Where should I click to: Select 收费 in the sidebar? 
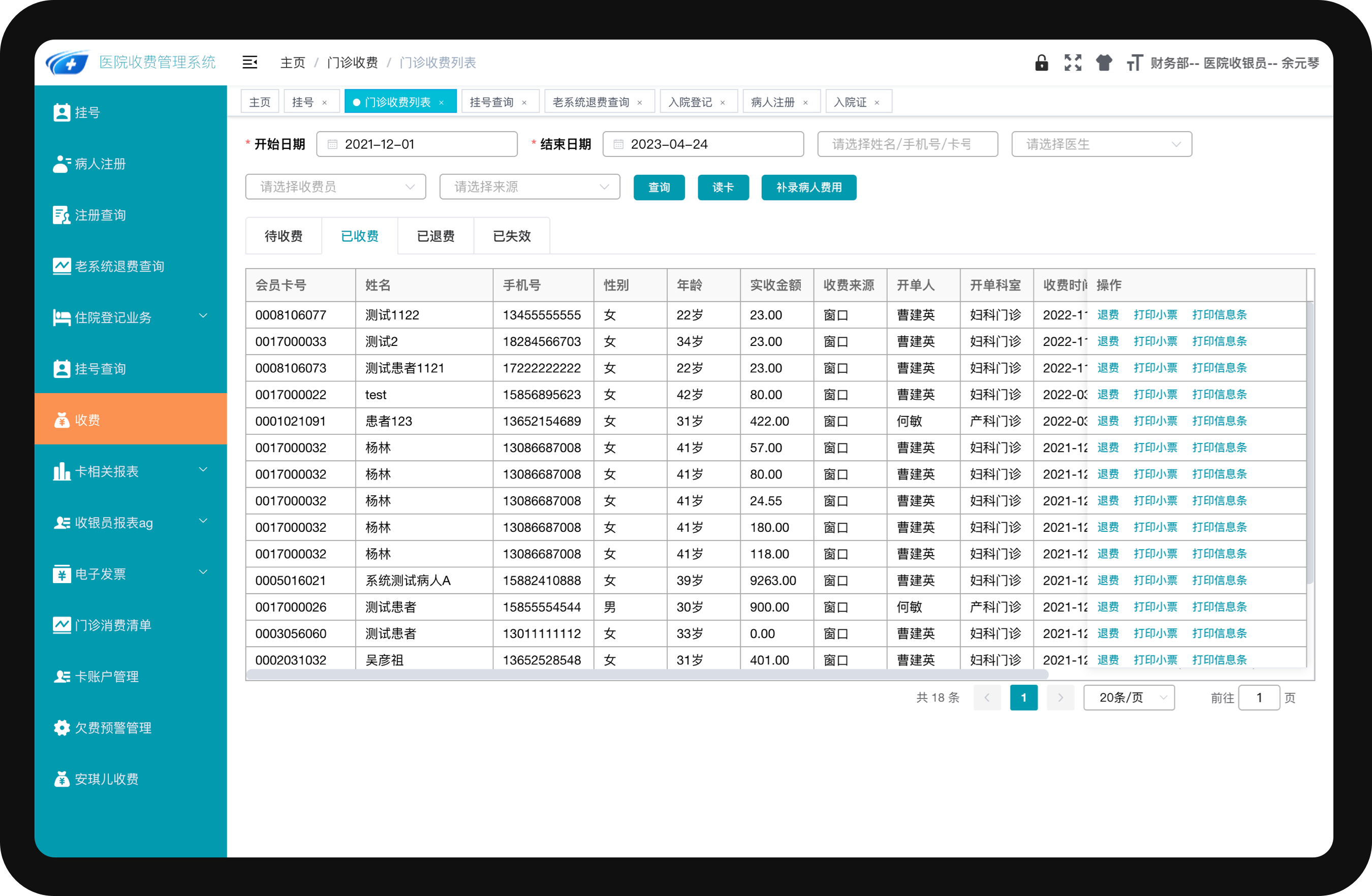pos(131,420)
